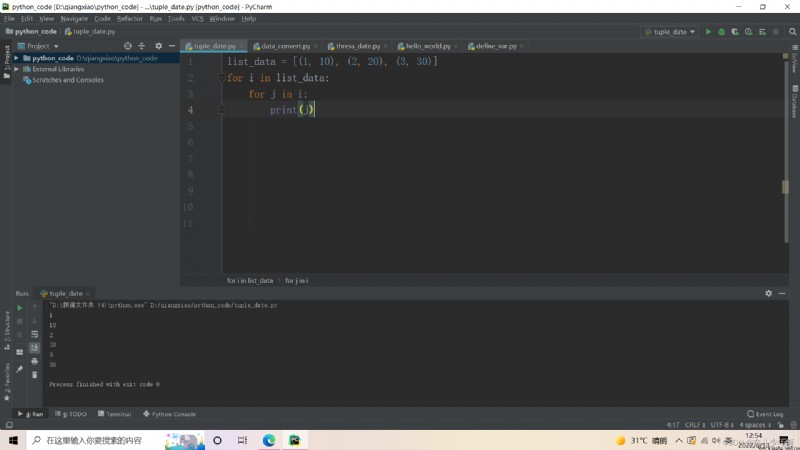Image resolution: width=800 pixels, height=450 pixels.
Task: Open the Database side tool window
Action: [x=794, y=102]
